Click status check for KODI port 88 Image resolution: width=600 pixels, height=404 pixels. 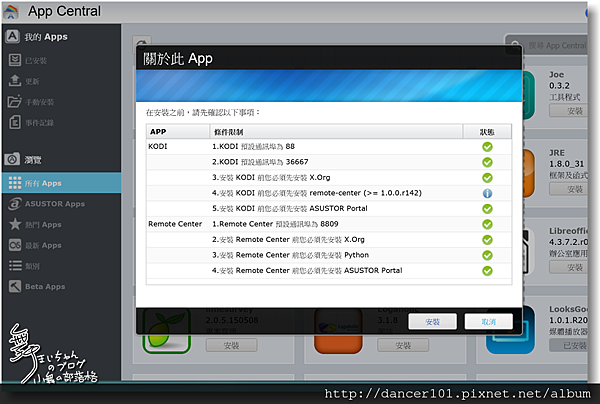(487, 147)
